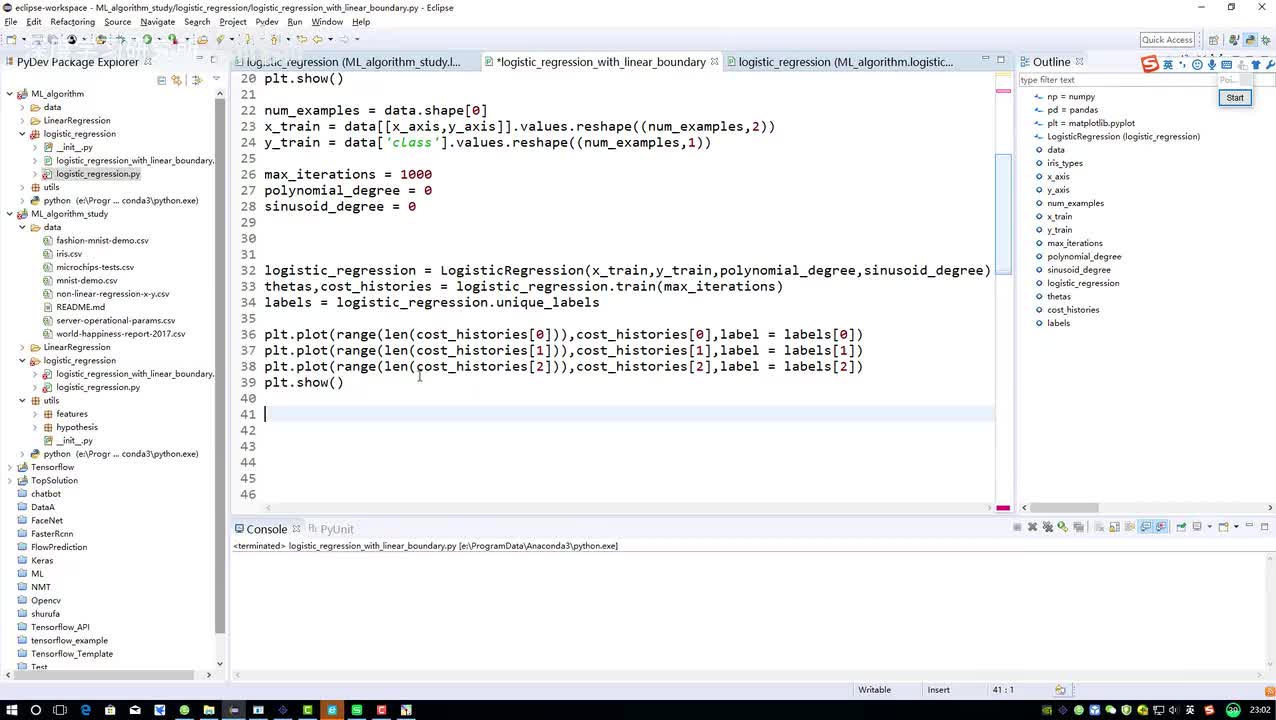
Task: Select polynomial_degree in Outline
Action: (1084, 256)
